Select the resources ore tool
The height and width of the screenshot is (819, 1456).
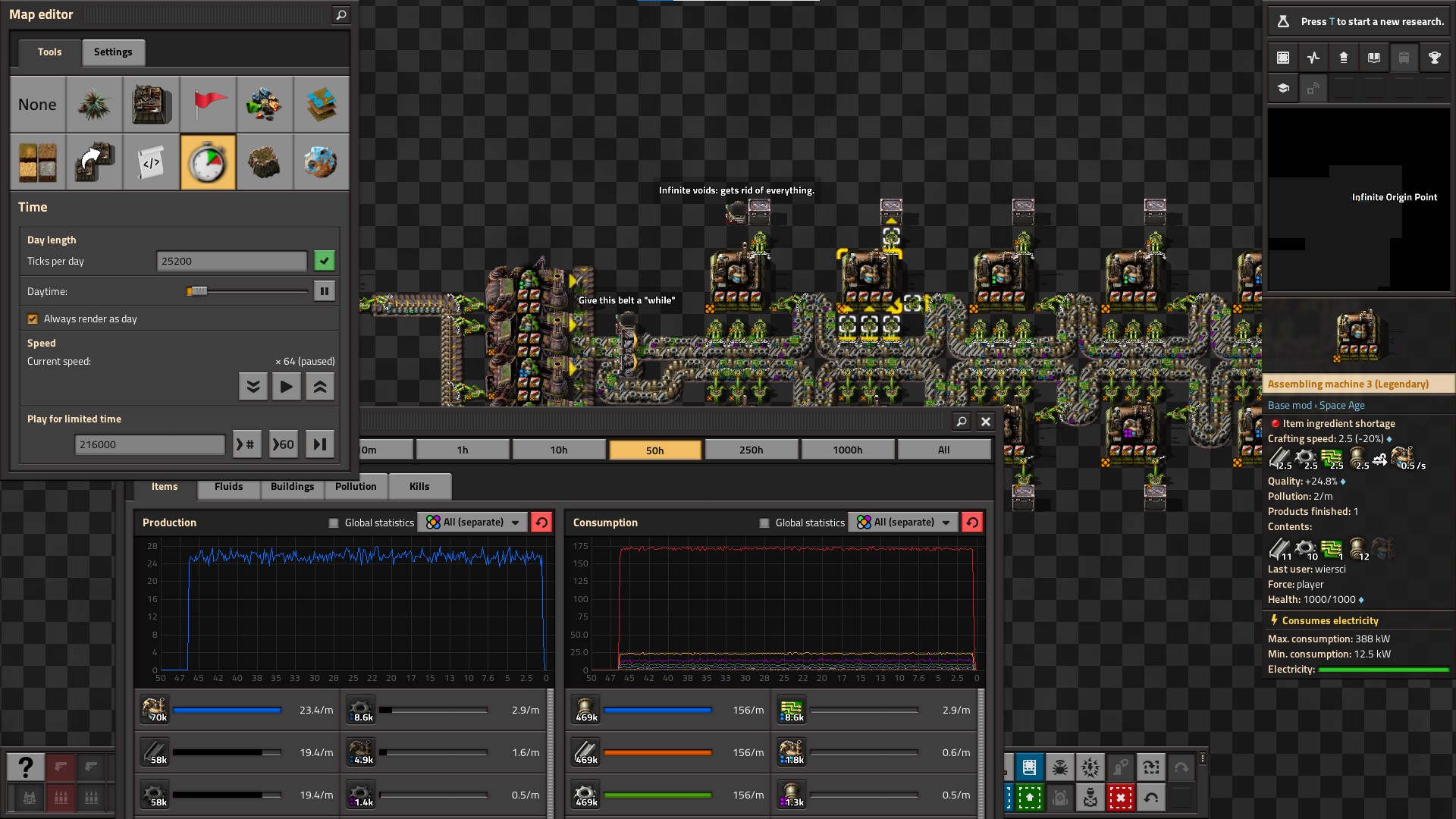point(265,105)
